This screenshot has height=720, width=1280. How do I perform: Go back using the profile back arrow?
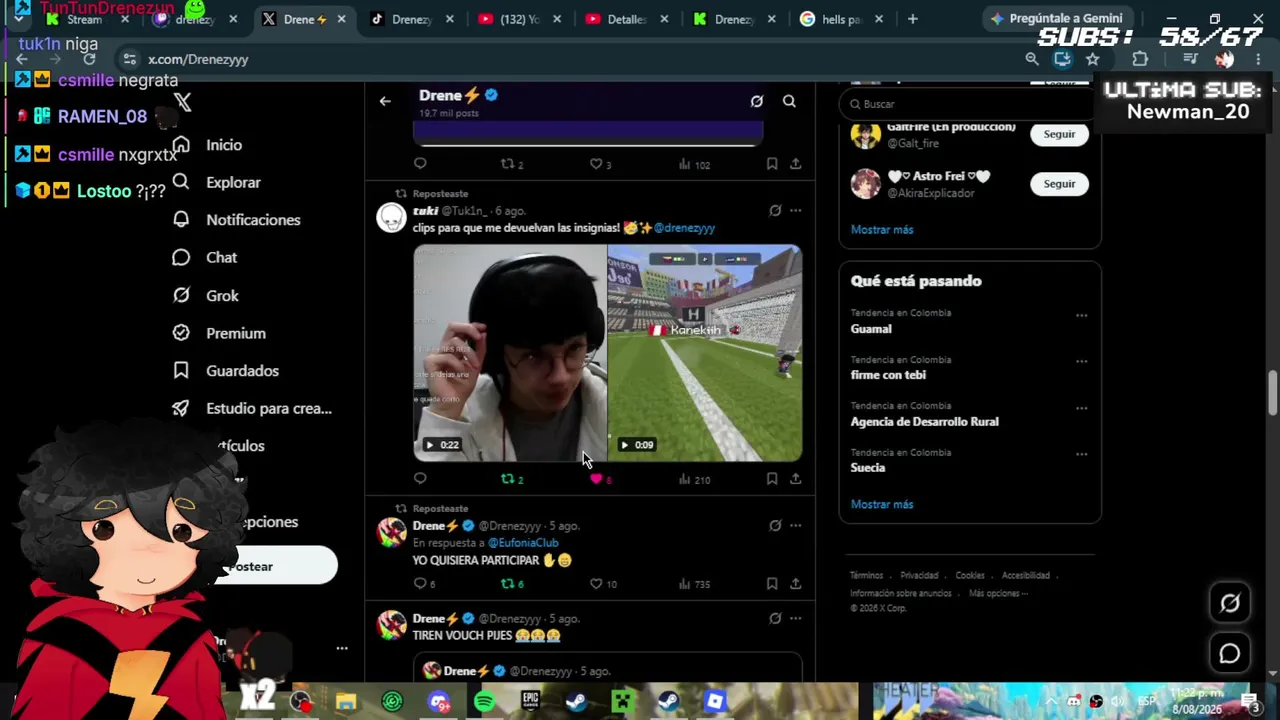click(x=385, y=101)
